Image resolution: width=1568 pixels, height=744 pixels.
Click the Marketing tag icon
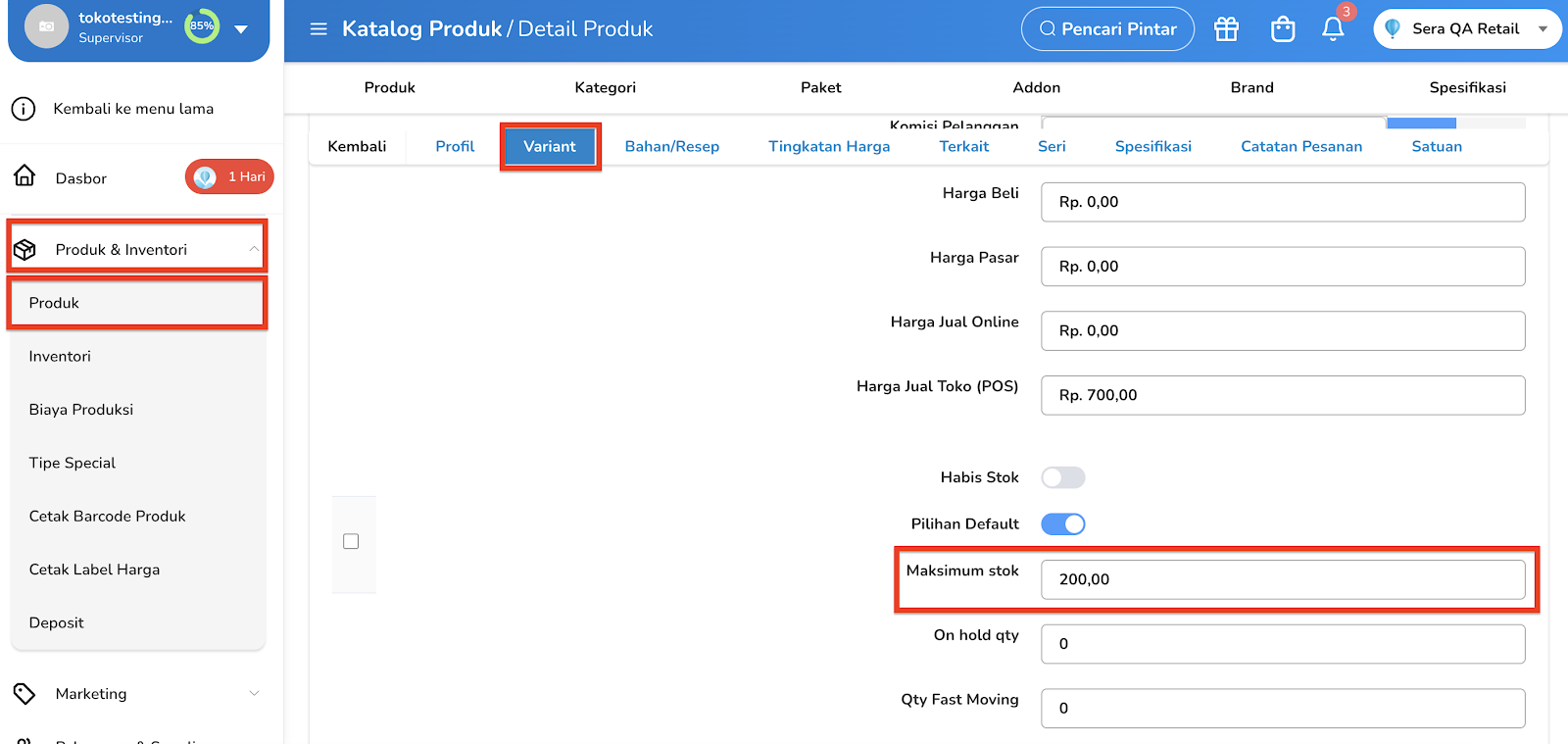click(24, 694)
